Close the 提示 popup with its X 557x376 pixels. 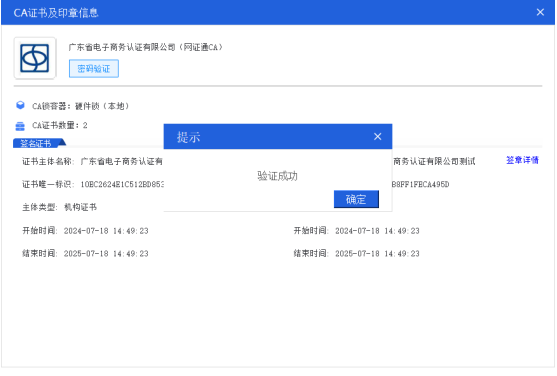click(x=378, y=136)
